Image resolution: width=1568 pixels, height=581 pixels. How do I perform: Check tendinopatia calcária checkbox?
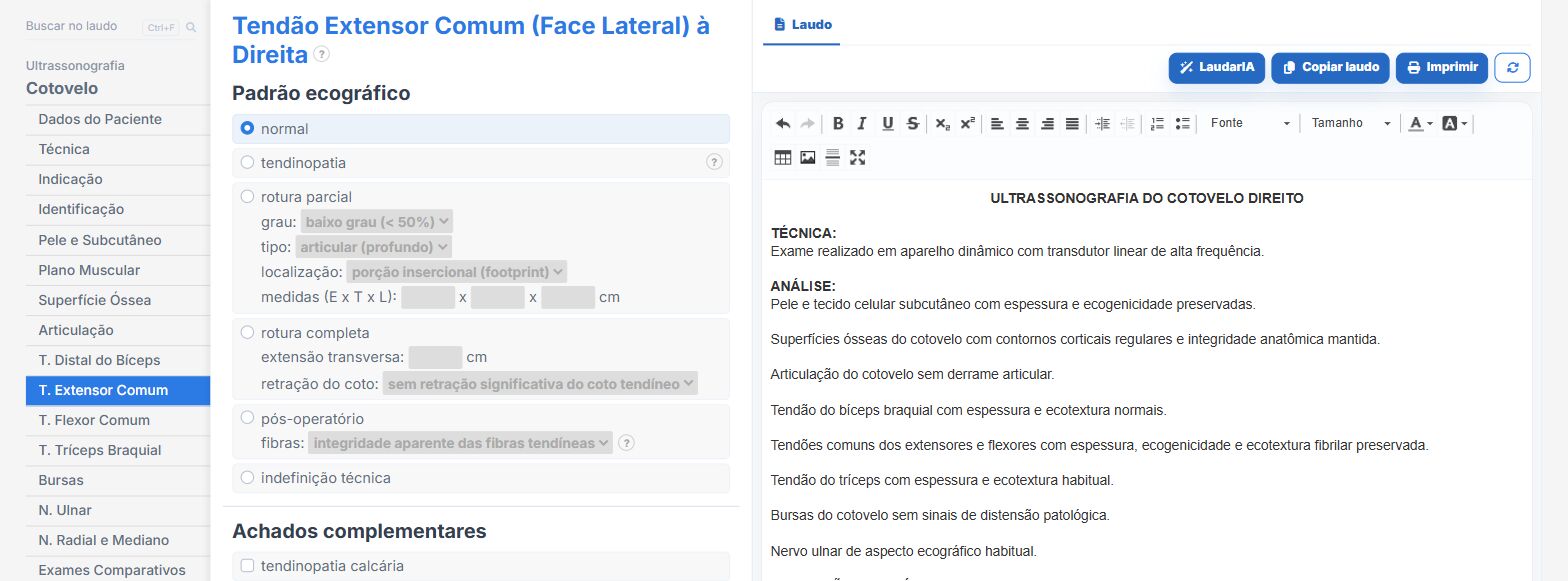click(x=247, y=565)
